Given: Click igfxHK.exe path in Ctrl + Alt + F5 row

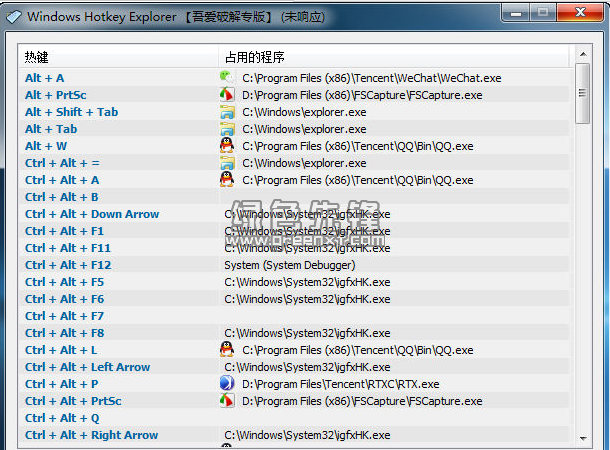Looking at the screenshot, I should point(307,282).
